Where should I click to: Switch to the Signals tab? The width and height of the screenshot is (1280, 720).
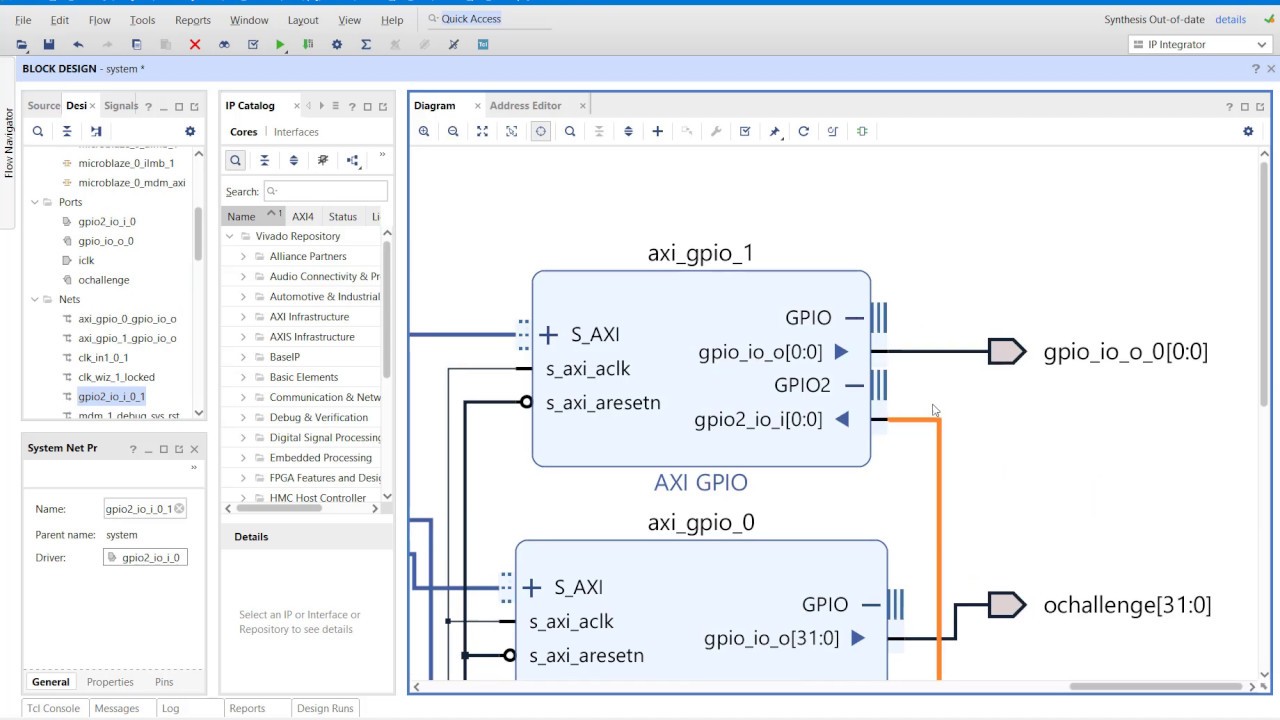tap(121, 106)
